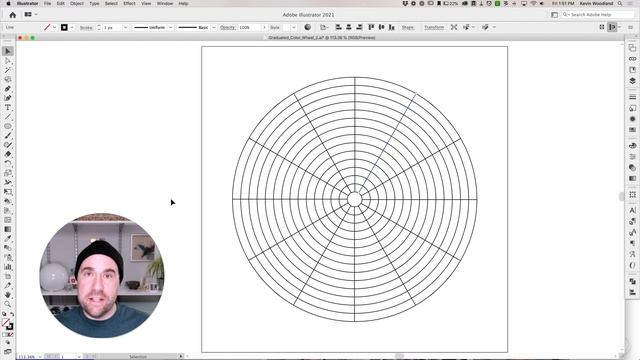Screen dimensions: 640x360
Task: Click the Search Adobe Help field
Action: [x=598, y=15]
